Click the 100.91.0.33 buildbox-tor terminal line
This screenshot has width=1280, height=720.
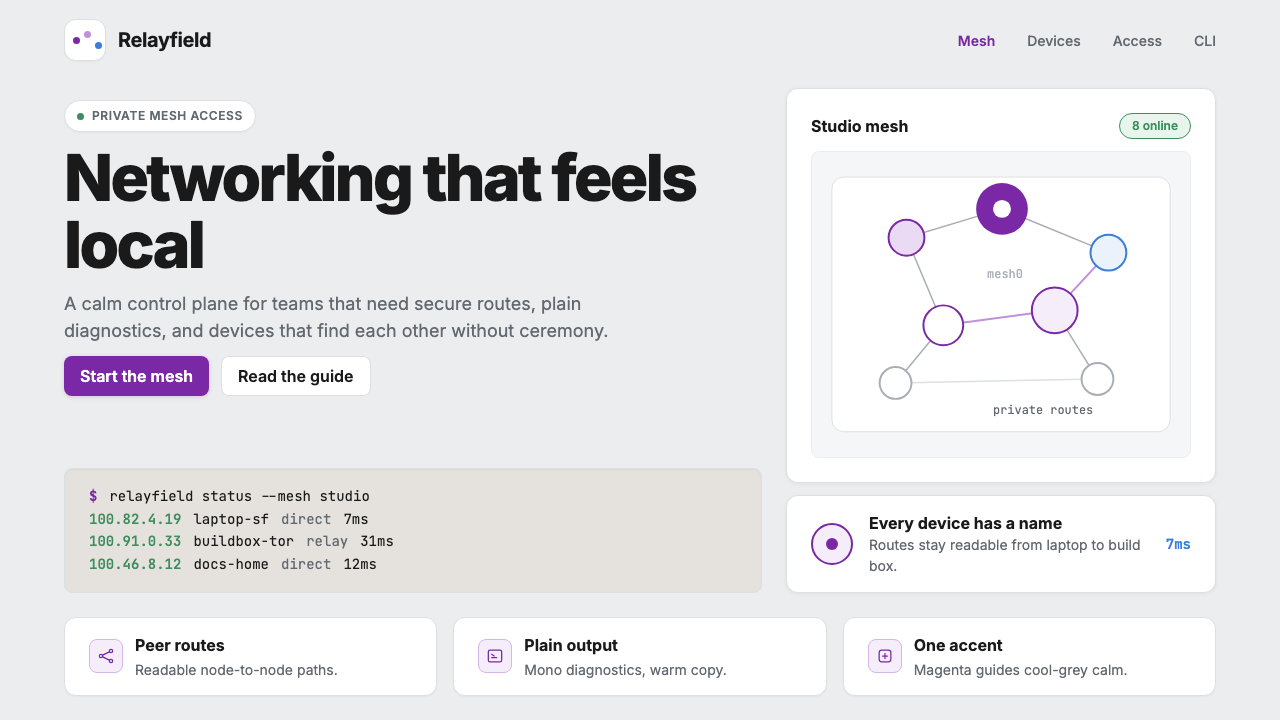coord(241,541)
